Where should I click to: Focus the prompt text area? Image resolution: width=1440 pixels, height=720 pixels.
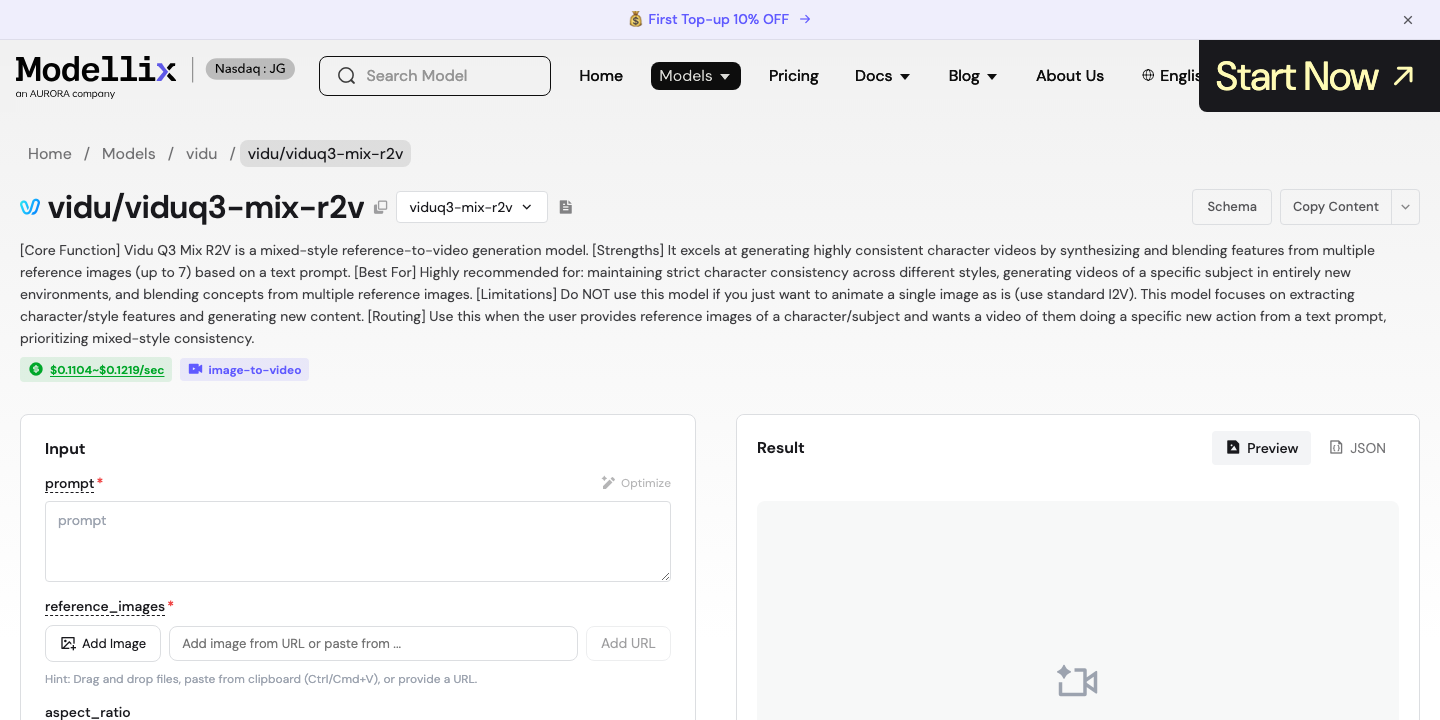tap(358, 542)
